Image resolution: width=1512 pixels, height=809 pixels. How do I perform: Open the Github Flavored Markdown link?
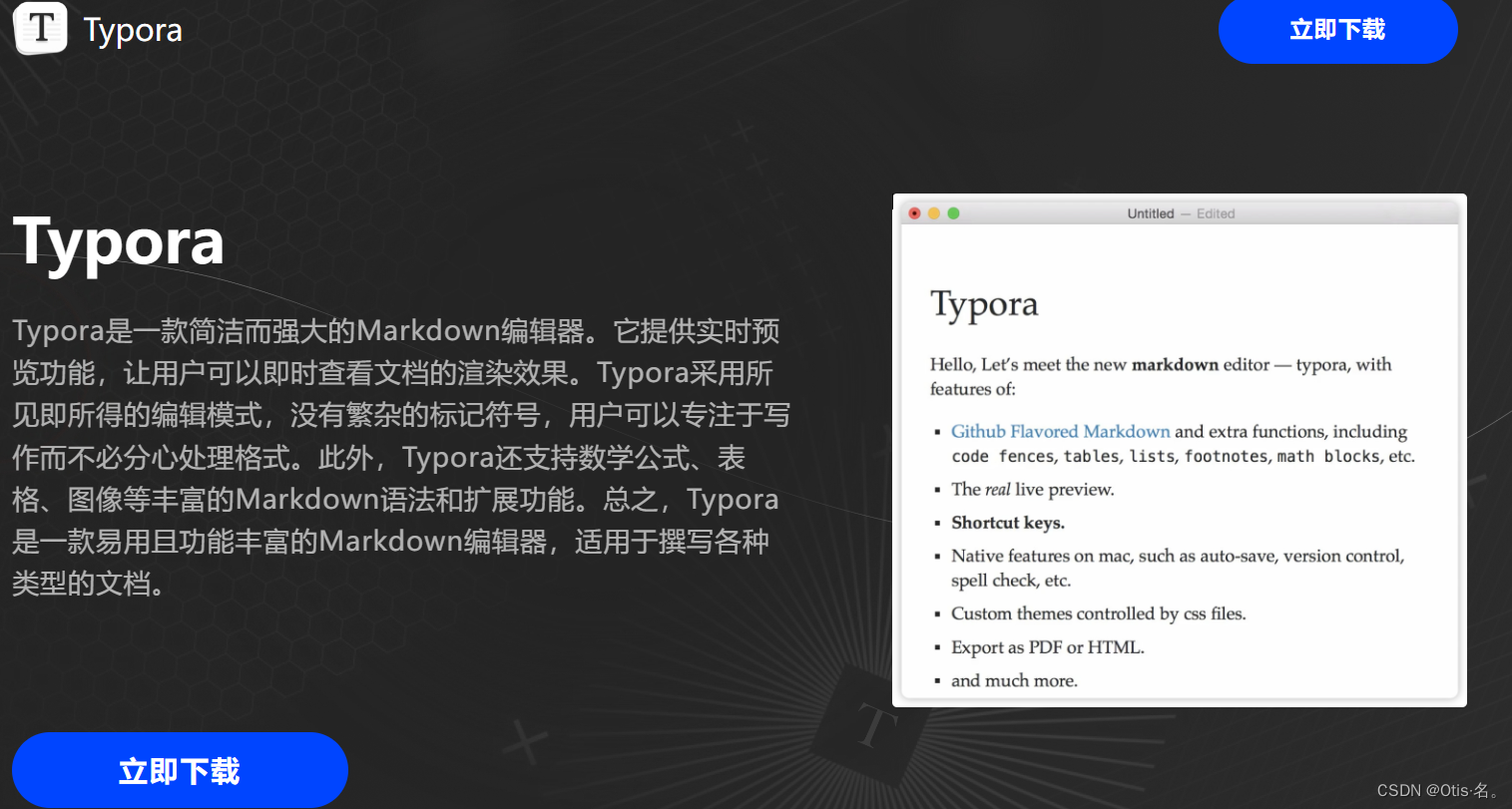(1060, 431)
